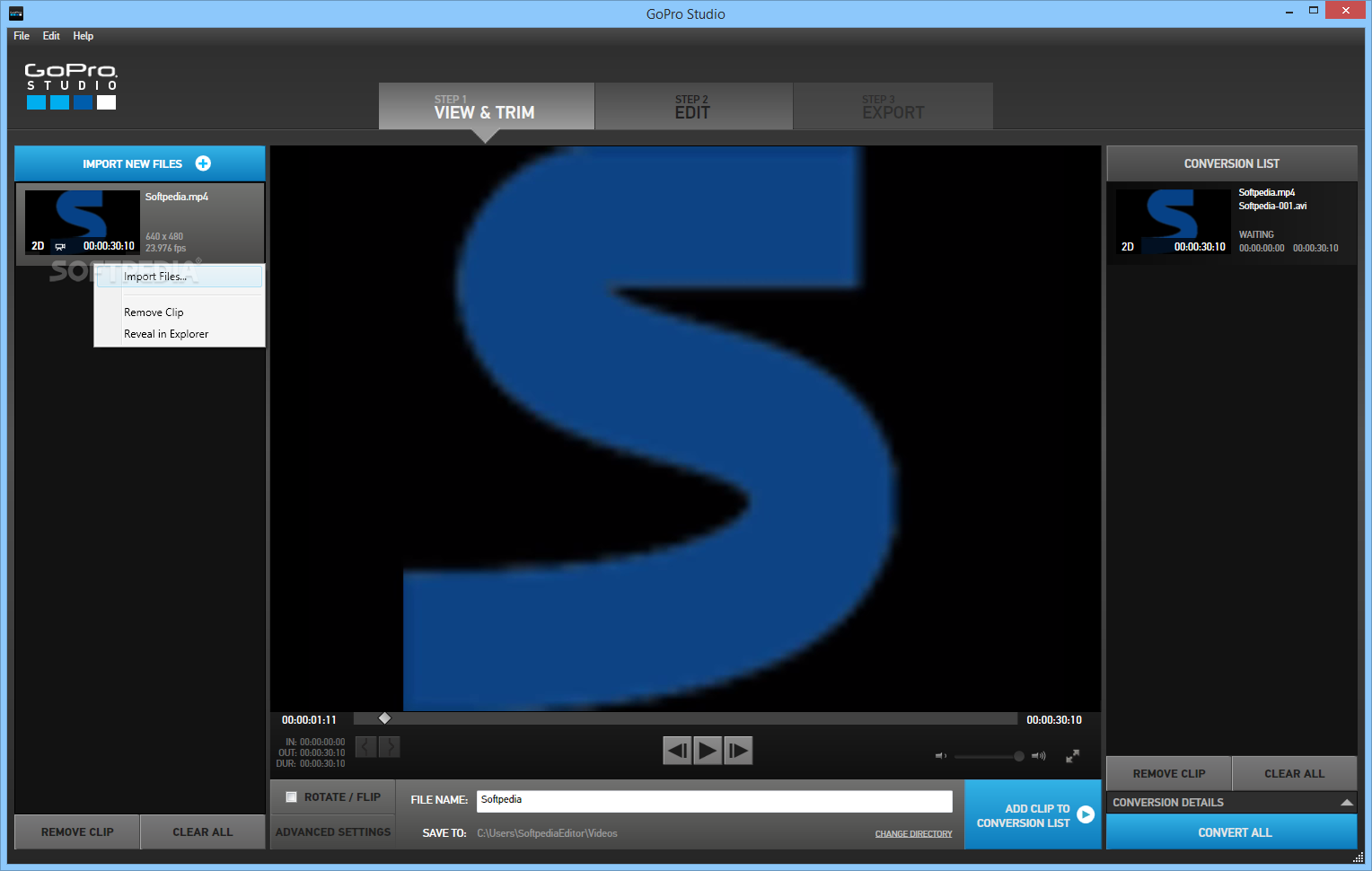The image size is (1372, 871).
Task: Enable the Rotate / Flip checkbox
Action: point(291,796)
